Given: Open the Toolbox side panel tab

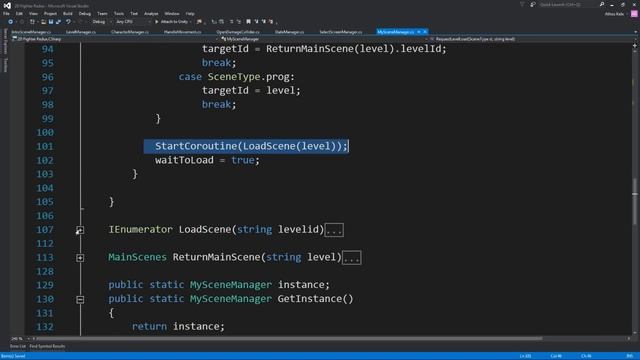Looking at the screenshot, I should (5, 65).
